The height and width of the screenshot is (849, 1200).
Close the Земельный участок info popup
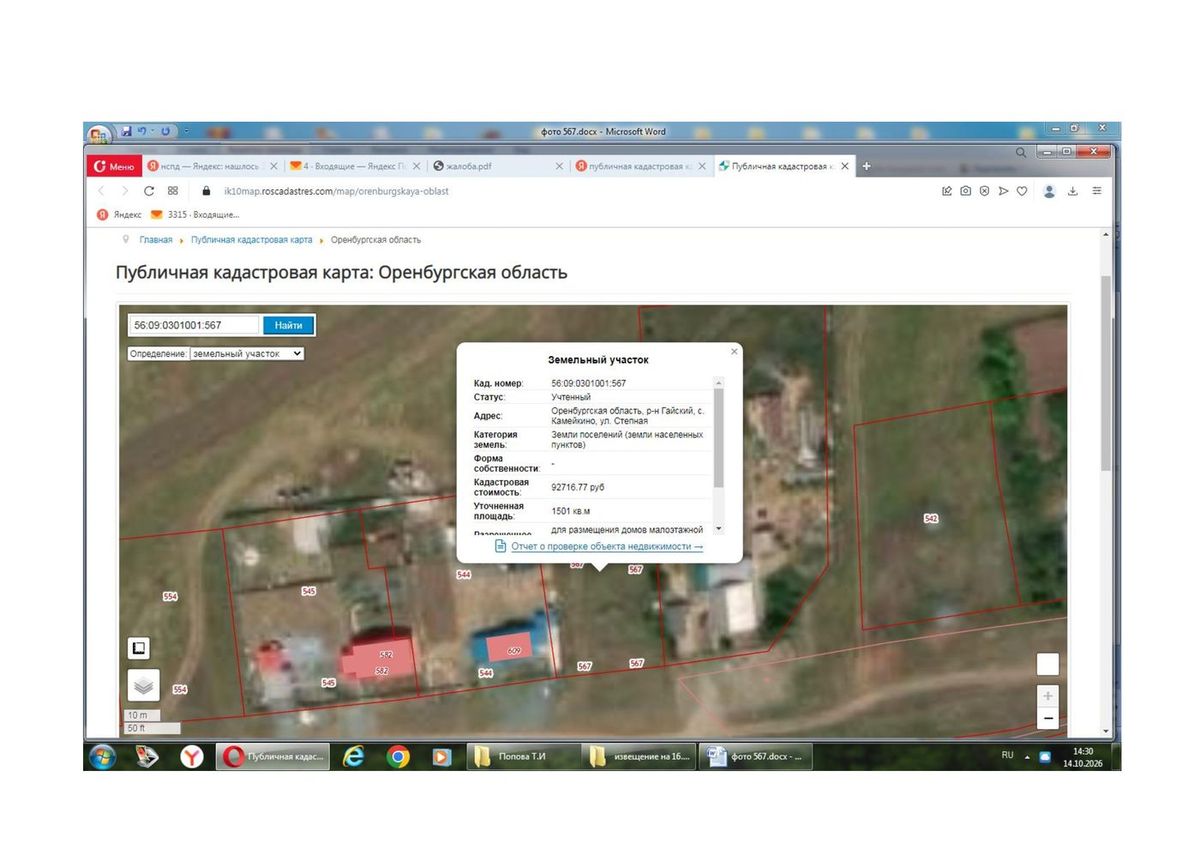coord(735,351)
